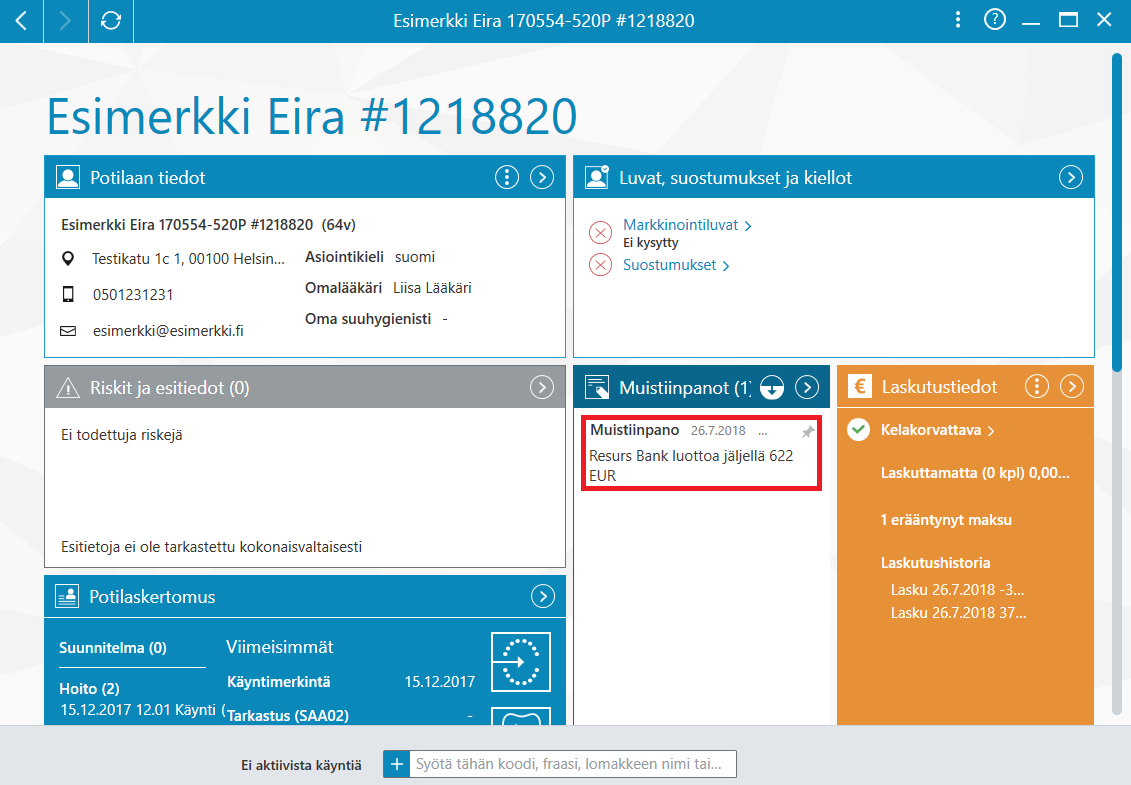Open the Suostumukset link
Viewport: 1131px width, 785px height.
tap(676, 265)
